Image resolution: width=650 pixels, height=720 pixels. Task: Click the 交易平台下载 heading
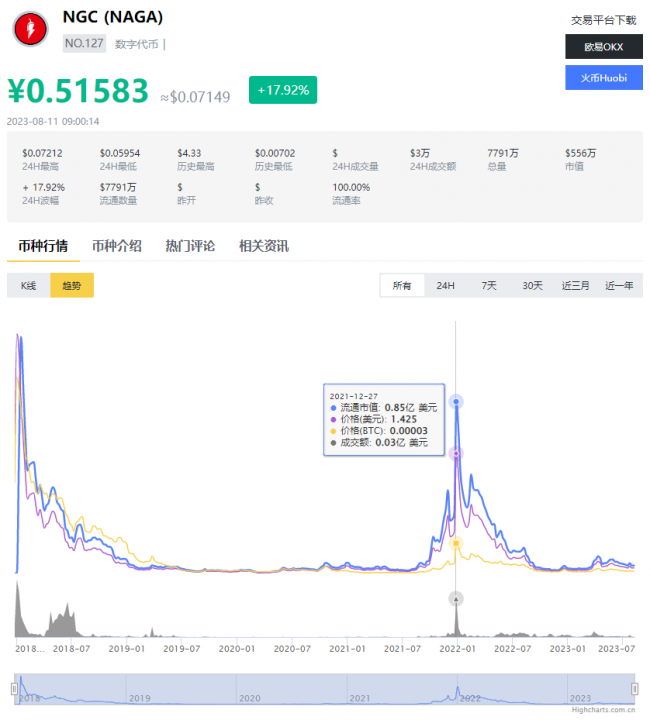[604, 20]
